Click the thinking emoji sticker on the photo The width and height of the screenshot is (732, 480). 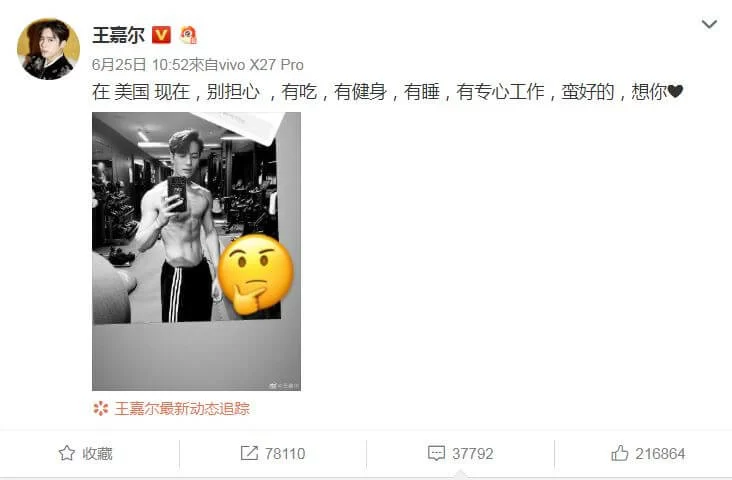pyautogui.click(x=255, y=274)
